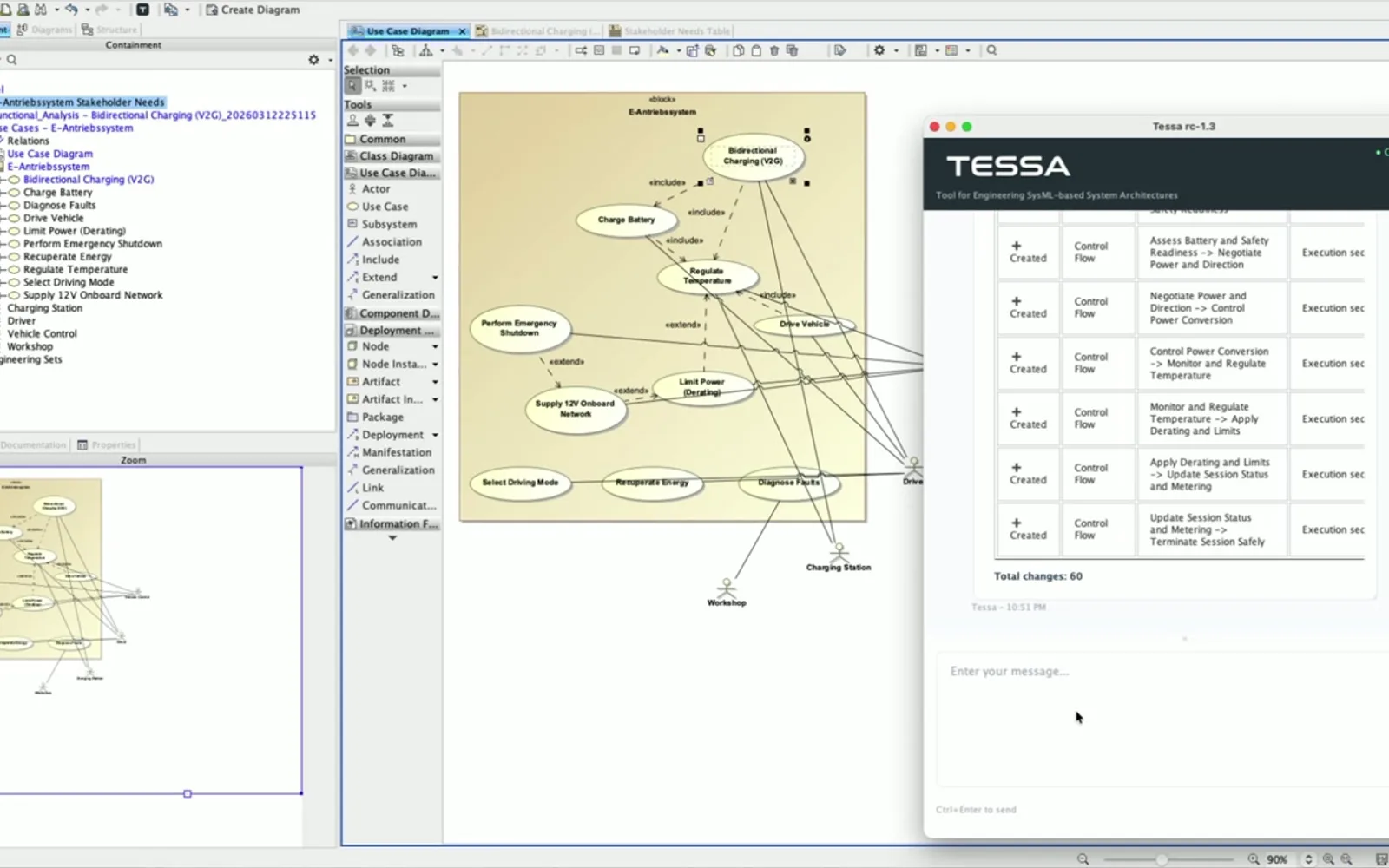Open the Structure browser tab
This screenshot has height=868, width=1389.
pos(109,30)
